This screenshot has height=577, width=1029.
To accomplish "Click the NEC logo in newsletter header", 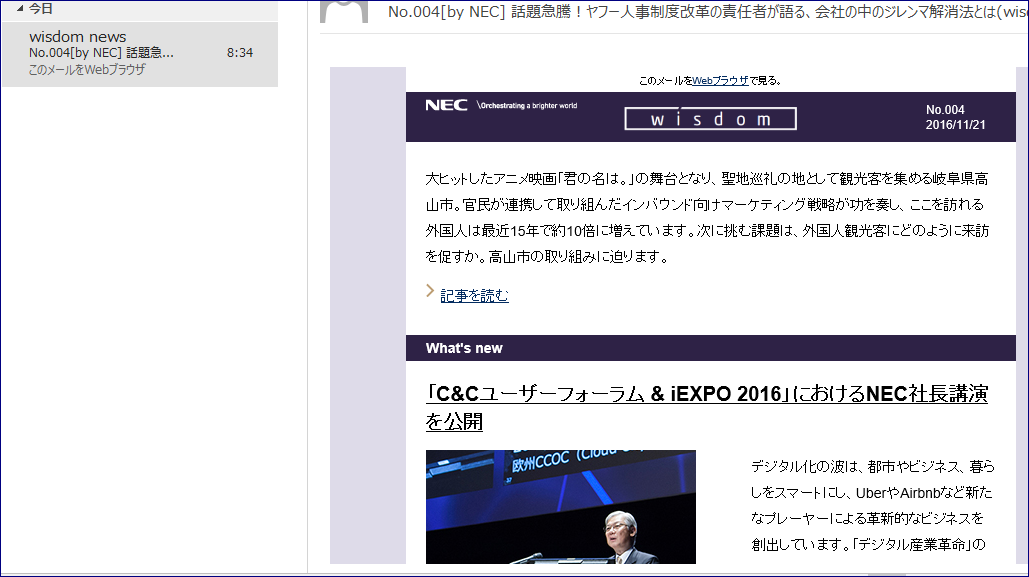I will tap(446, 105).
